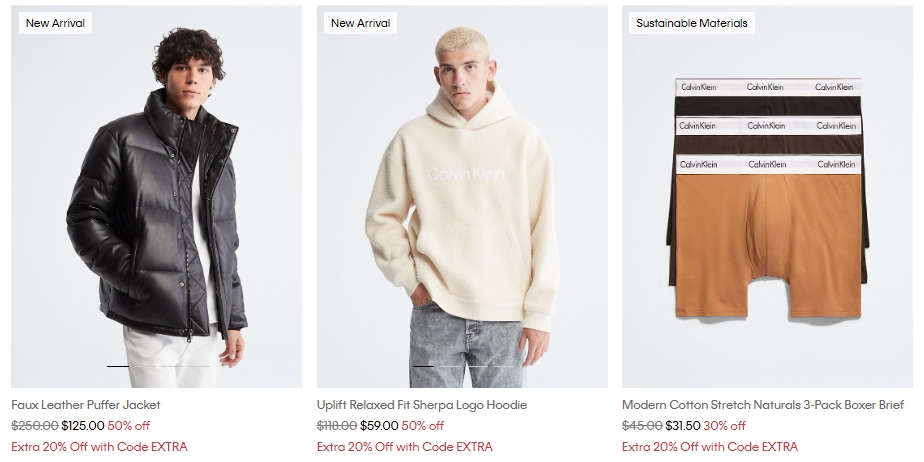Click the New Arrival badge on the hoodie

pyautogui.click(x=361, y=23)
